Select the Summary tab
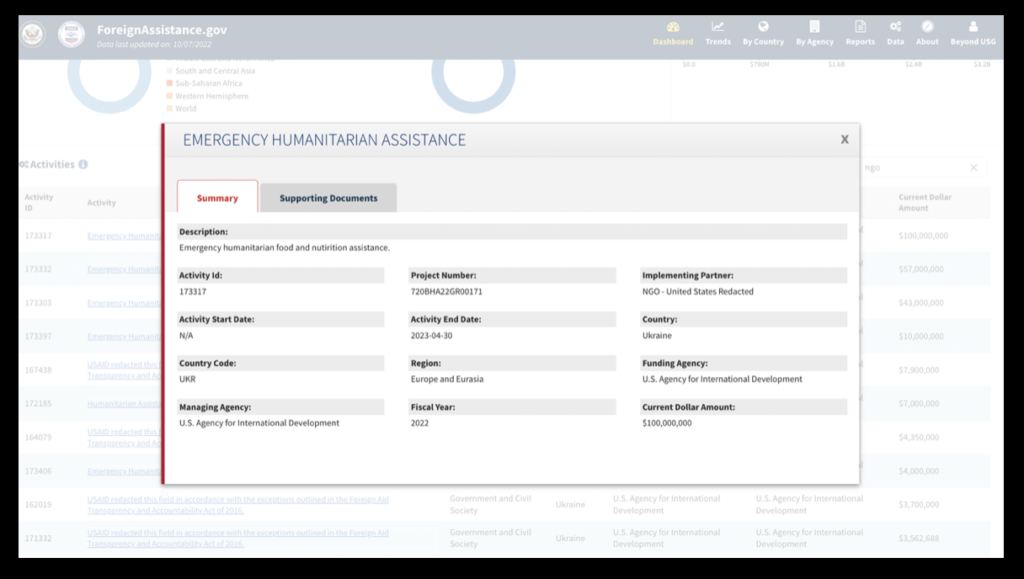This screenshot has width=1024, height=579. point(217,198)
